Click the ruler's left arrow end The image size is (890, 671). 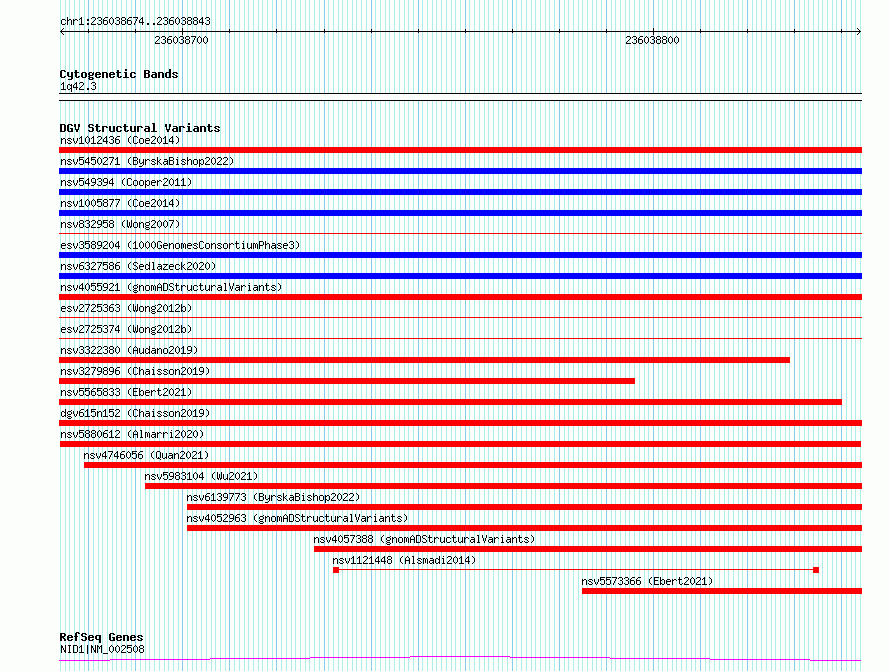(x=62, y=32)
